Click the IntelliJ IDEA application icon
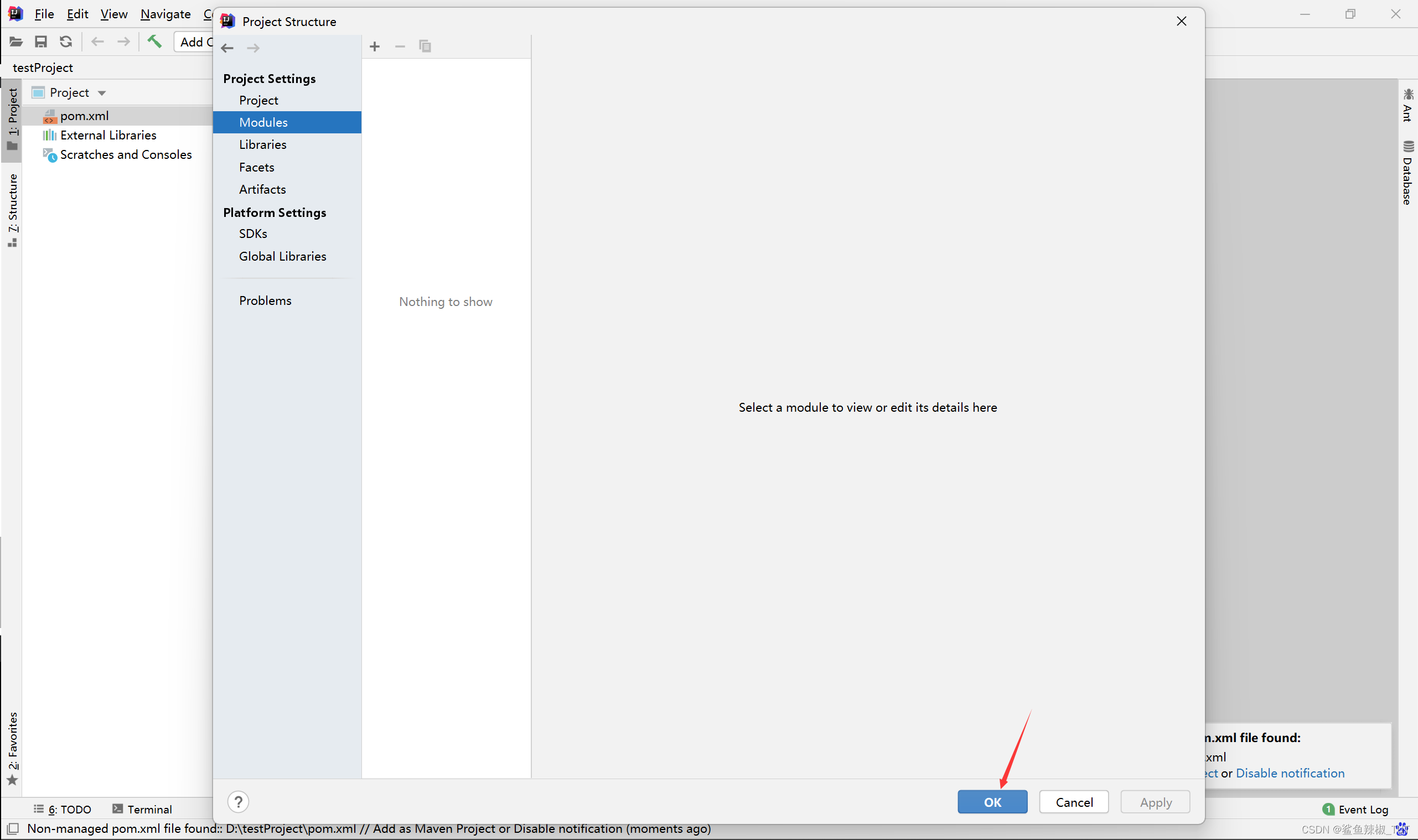Image resolution: width=1418 pixels, height=840 pixels. point(16,14)
